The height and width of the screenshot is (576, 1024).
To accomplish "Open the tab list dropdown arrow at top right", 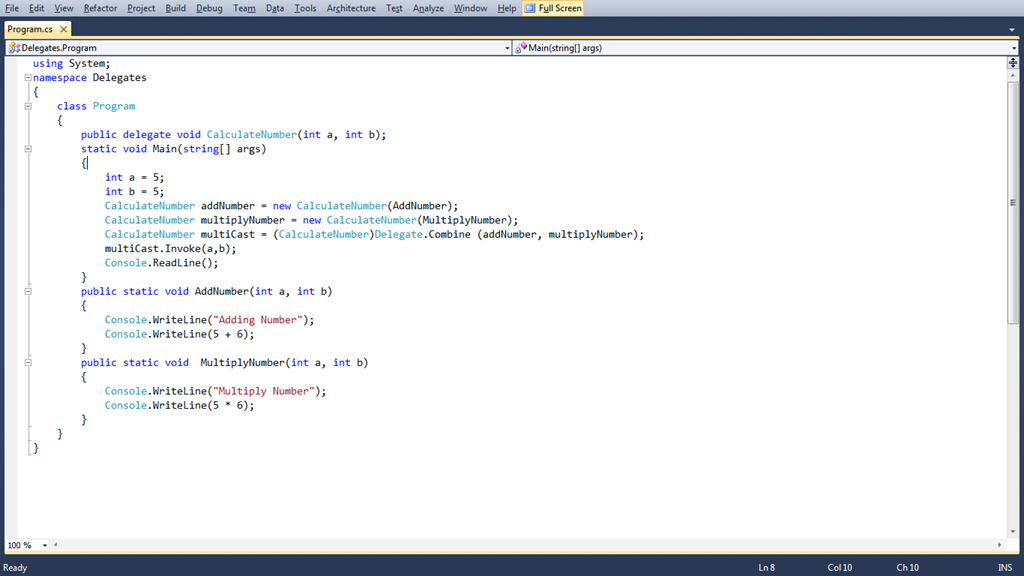I will tap(1012, 29).
